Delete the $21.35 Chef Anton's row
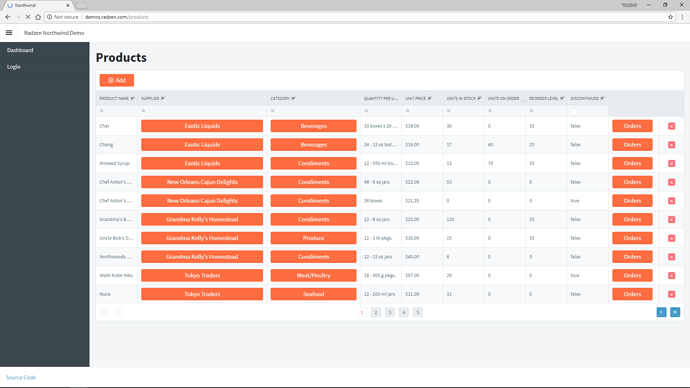 coord(672,201)
